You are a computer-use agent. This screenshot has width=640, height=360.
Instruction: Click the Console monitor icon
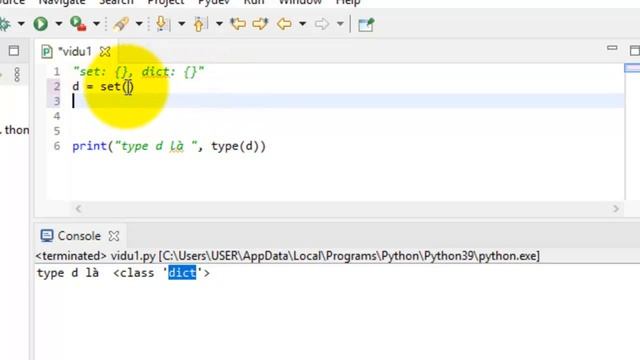click(47, 236)
